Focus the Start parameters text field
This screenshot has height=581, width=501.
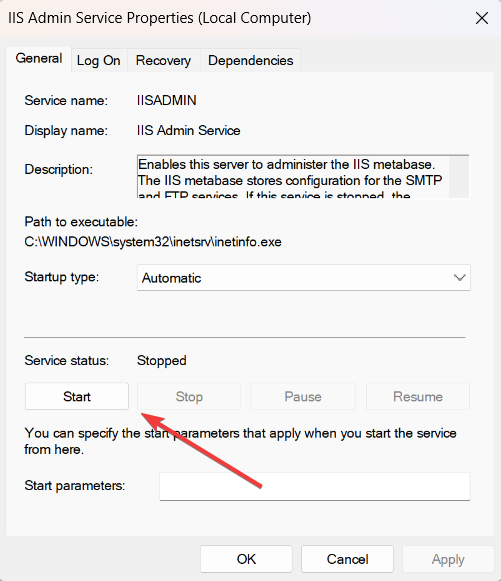click(315, 486)
